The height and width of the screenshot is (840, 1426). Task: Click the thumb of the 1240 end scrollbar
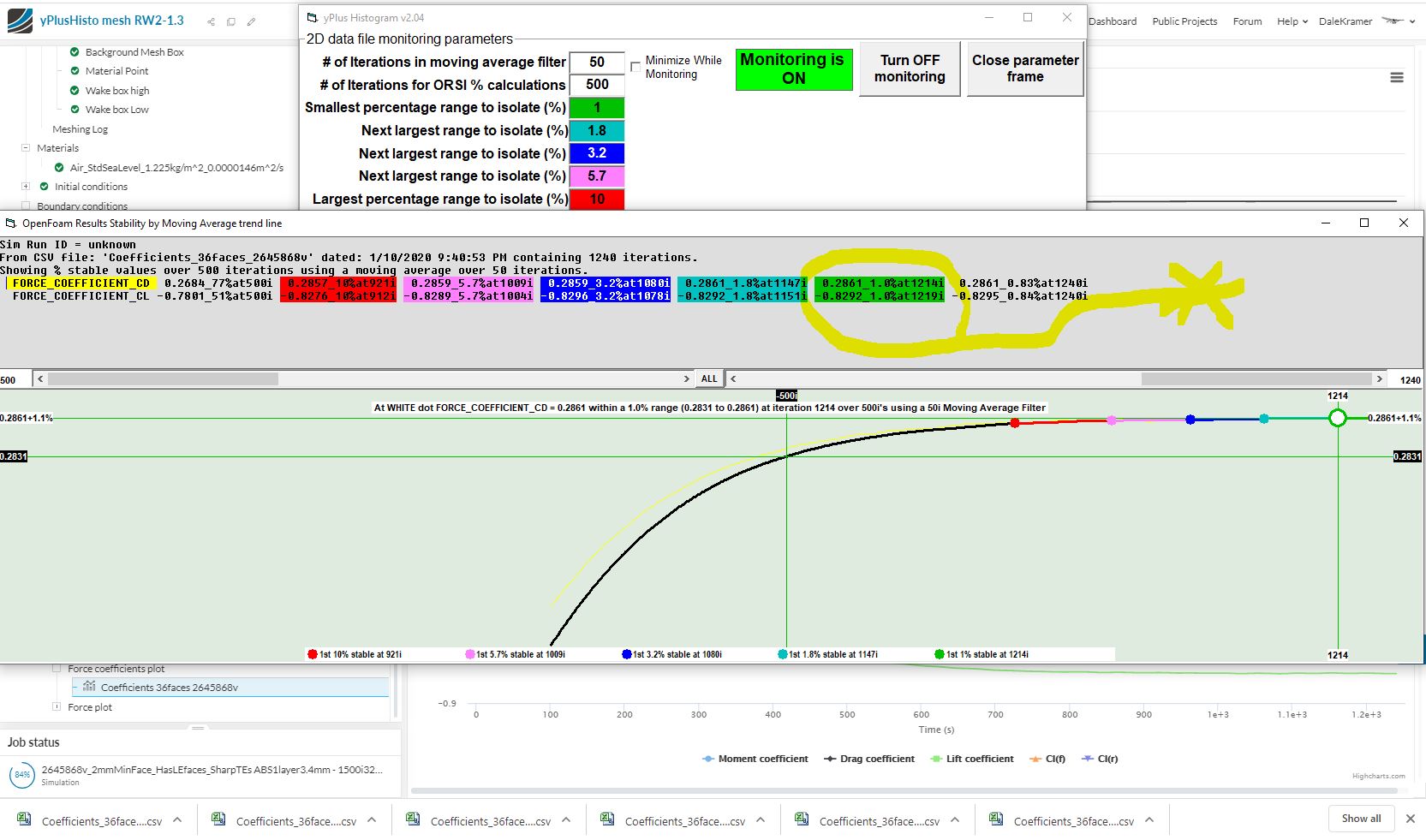pos(1257,378)
